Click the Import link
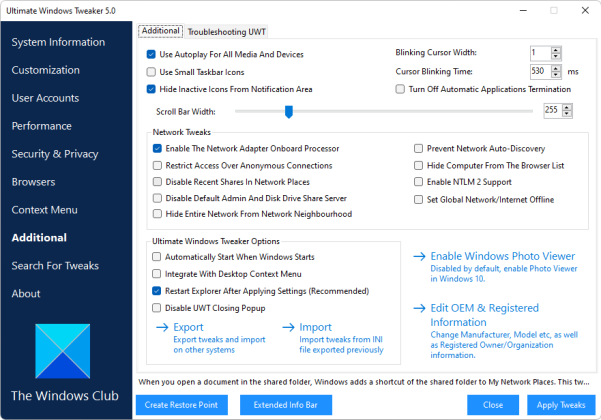The image size is (601, 420). click(x=315, y=327)
